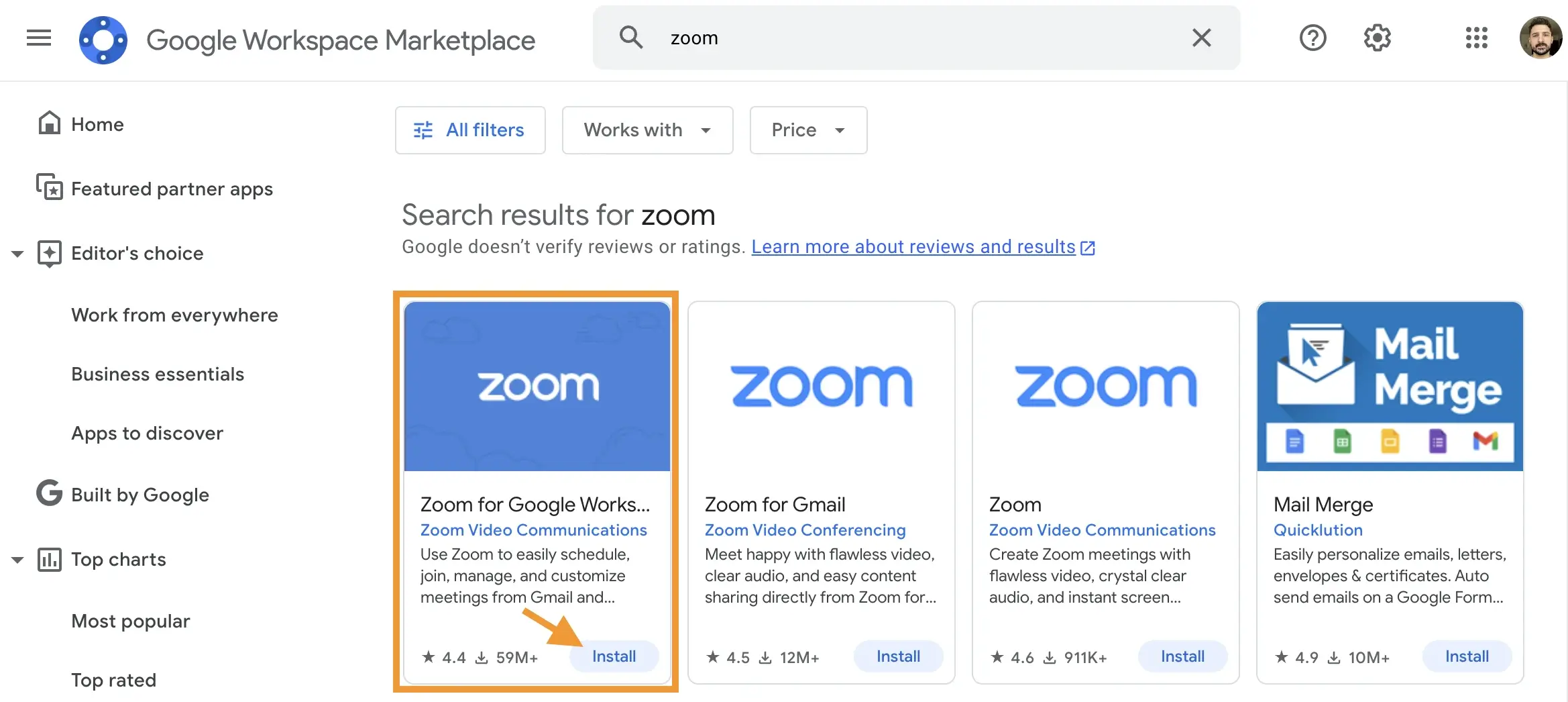Select Work from everywhere
This screenshot has width=1568, height=702.
pos(174,315)
